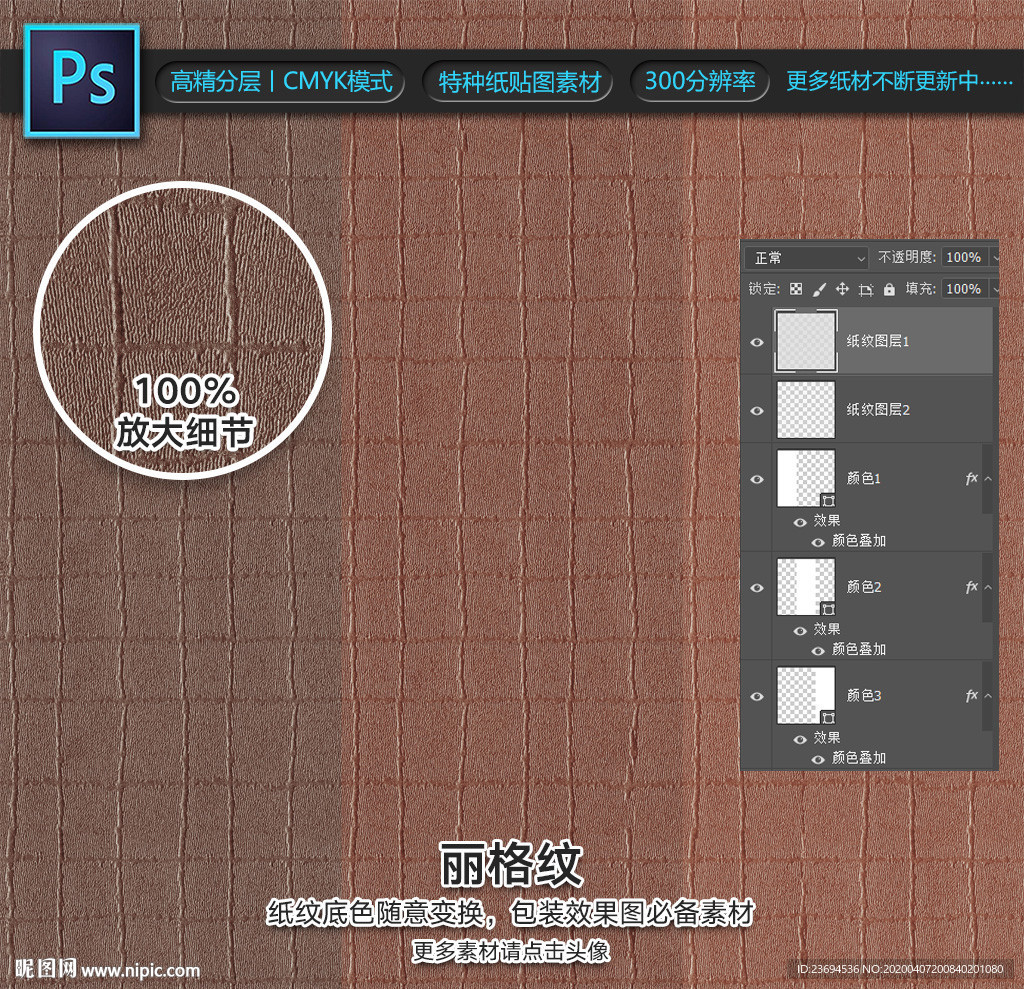Open the 正常 blend mode dropdown
The width and height of the screenshot is (1024, 989).
[807, 258]
